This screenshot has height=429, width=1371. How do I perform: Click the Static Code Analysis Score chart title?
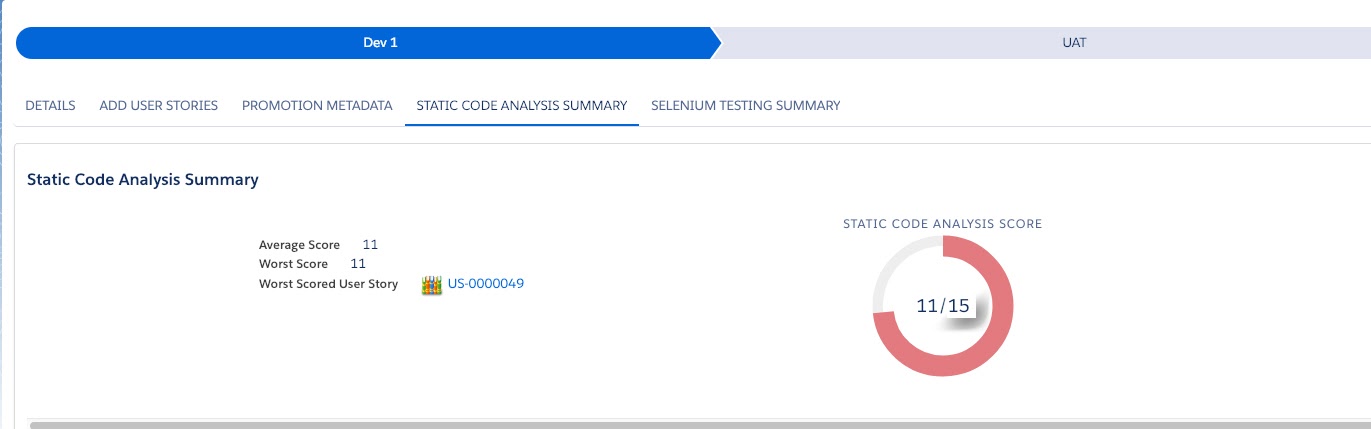942,224
